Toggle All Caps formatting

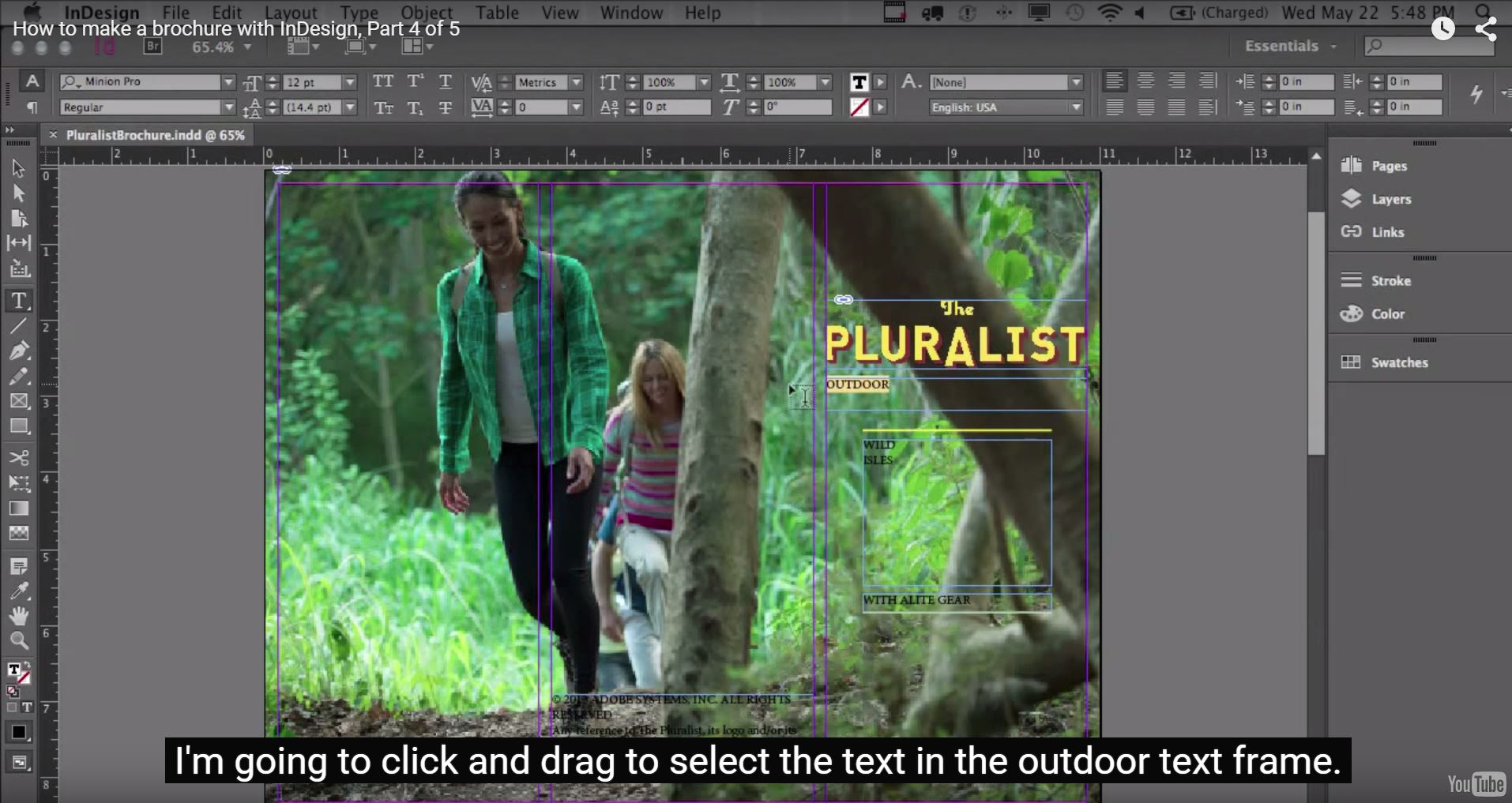pyautogui.click(x=383, y=82)
